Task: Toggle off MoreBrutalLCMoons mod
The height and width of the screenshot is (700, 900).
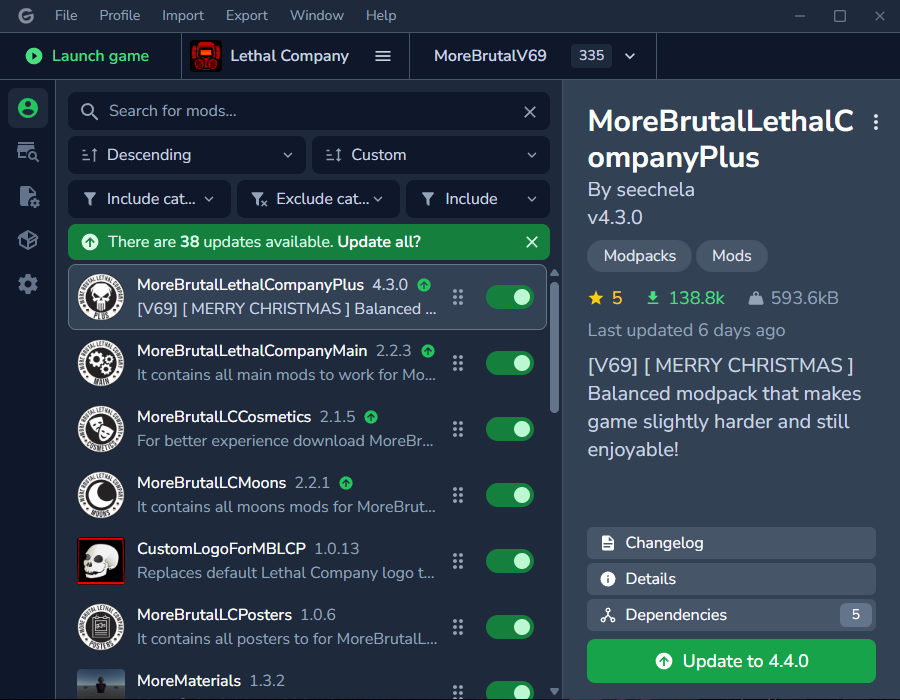Action: (x=510, y=495)
